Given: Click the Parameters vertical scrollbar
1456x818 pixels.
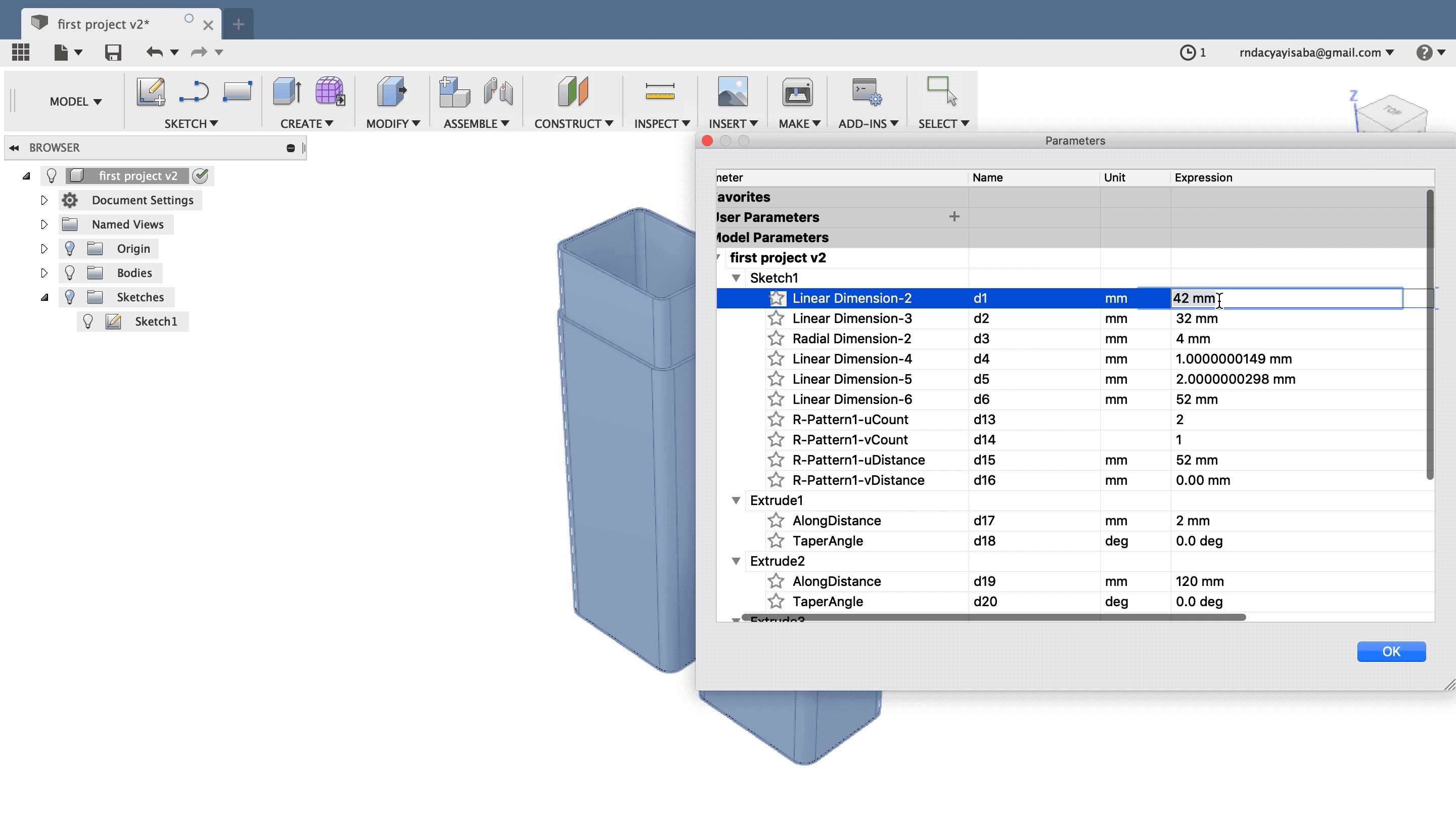Looking at the screenshot, I should point(1430,335).
